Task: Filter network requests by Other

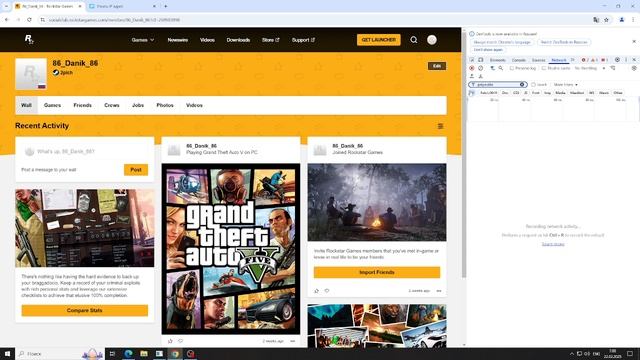Action: click(x=618, y=93)
